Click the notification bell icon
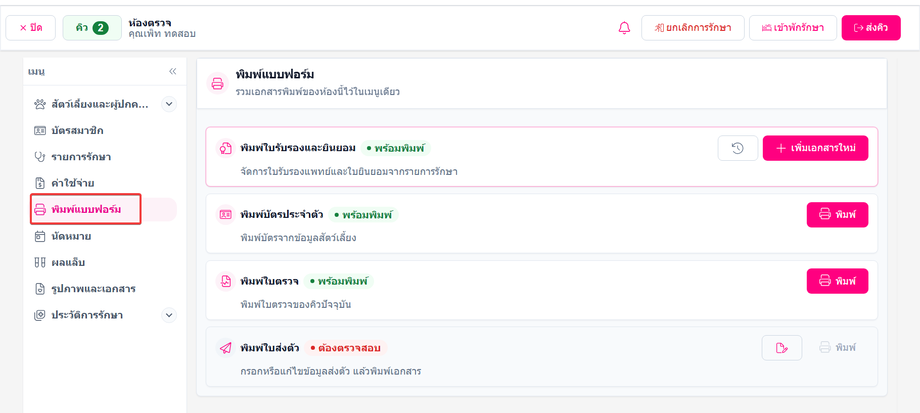 click(x=624, y=28)
